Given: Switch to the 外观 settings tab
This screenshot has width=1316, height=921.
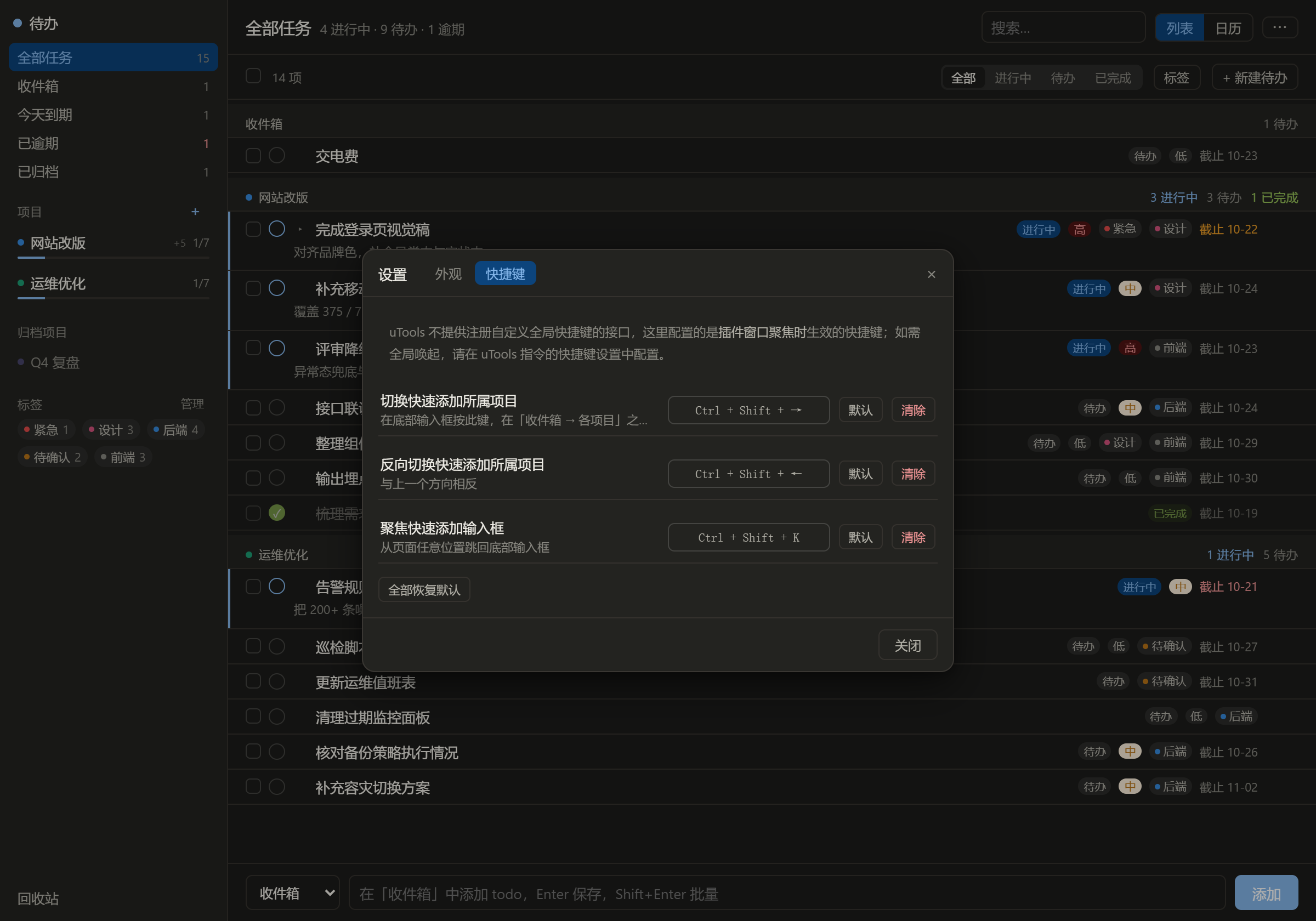Looking at the screenshot, I should (447, 274).
